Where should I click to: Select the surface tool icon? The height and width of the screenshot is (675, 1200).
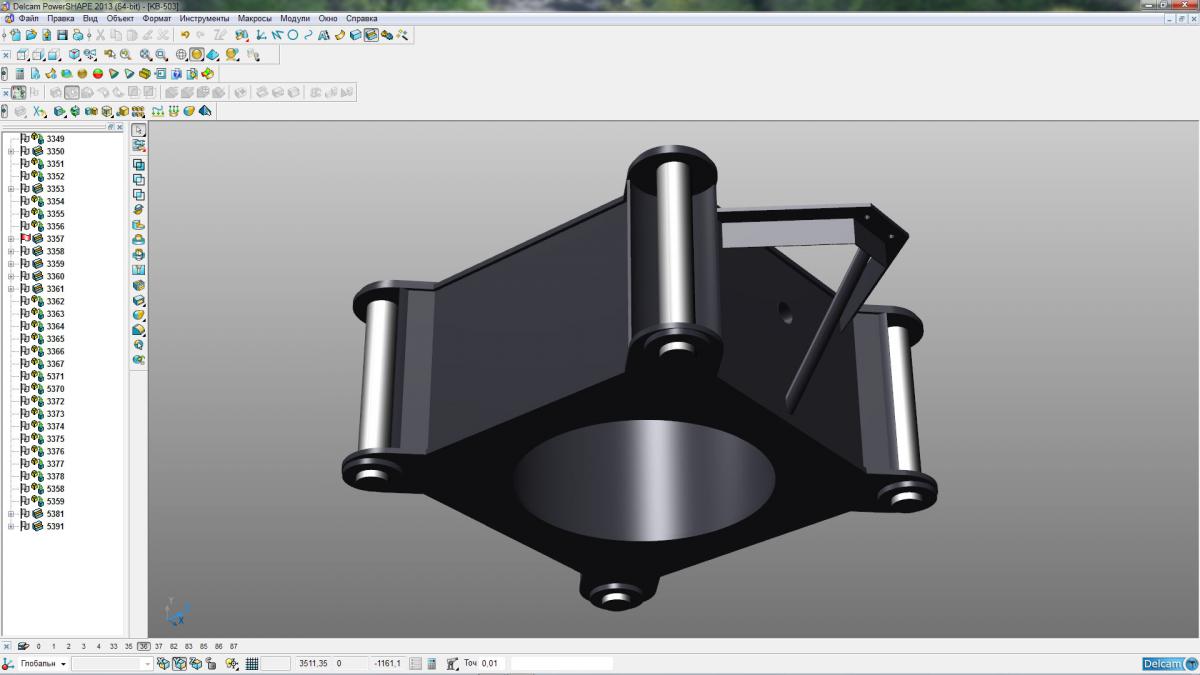coord(340,35)
